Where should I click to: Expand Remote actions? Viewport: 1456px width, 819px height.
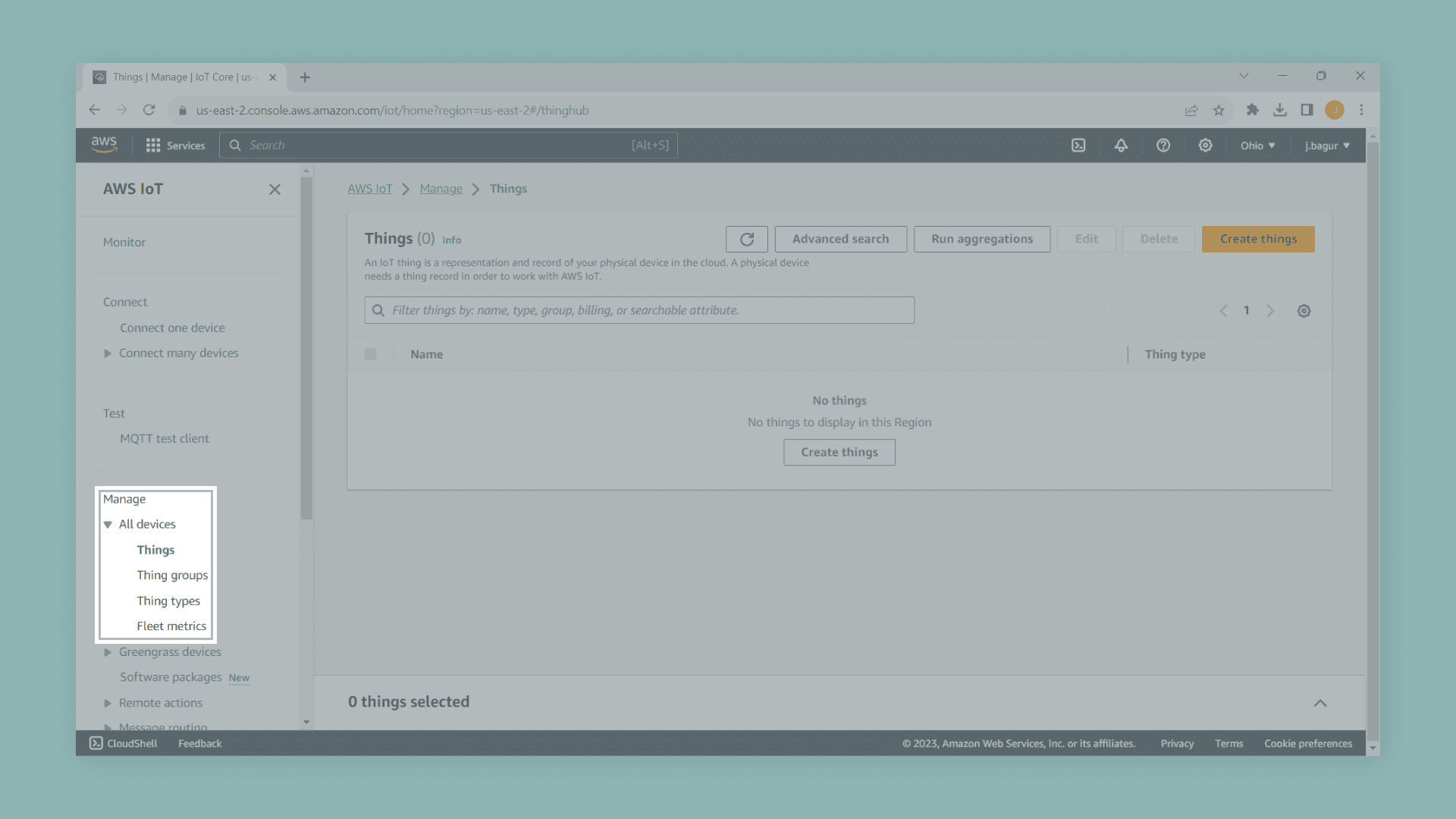coord(108,703)
